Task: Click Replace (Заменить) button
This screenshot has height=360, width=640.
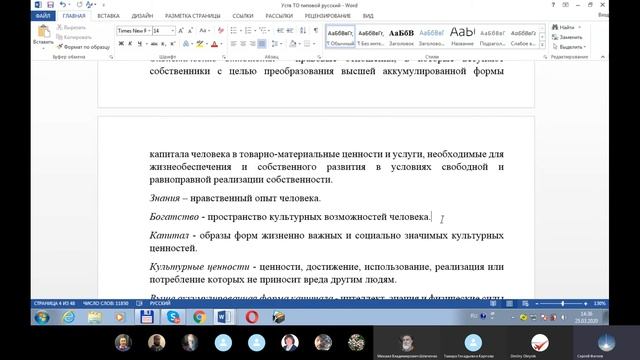Action: pos(567,37)
